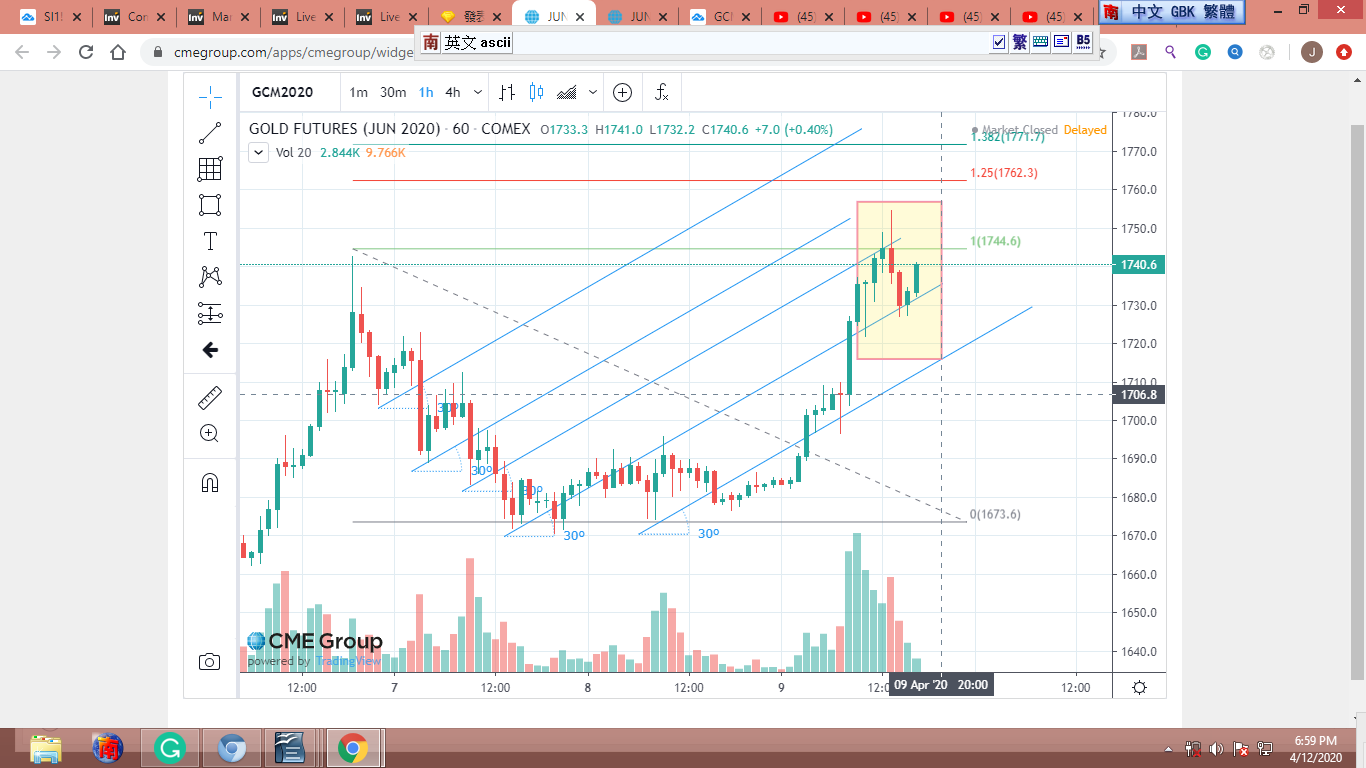The image size is (1366, 768).
Task: Switch to the GCM browser tab
Action: [x=718, y=17]
